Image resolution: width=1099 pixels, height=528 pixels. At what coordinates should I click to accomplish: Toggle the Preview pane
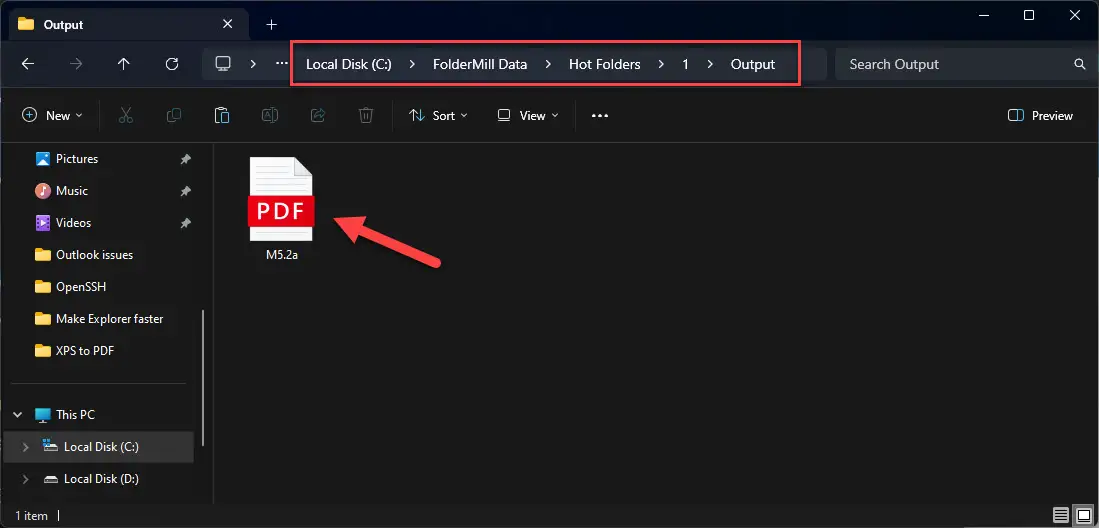[x=1040, y=116]
